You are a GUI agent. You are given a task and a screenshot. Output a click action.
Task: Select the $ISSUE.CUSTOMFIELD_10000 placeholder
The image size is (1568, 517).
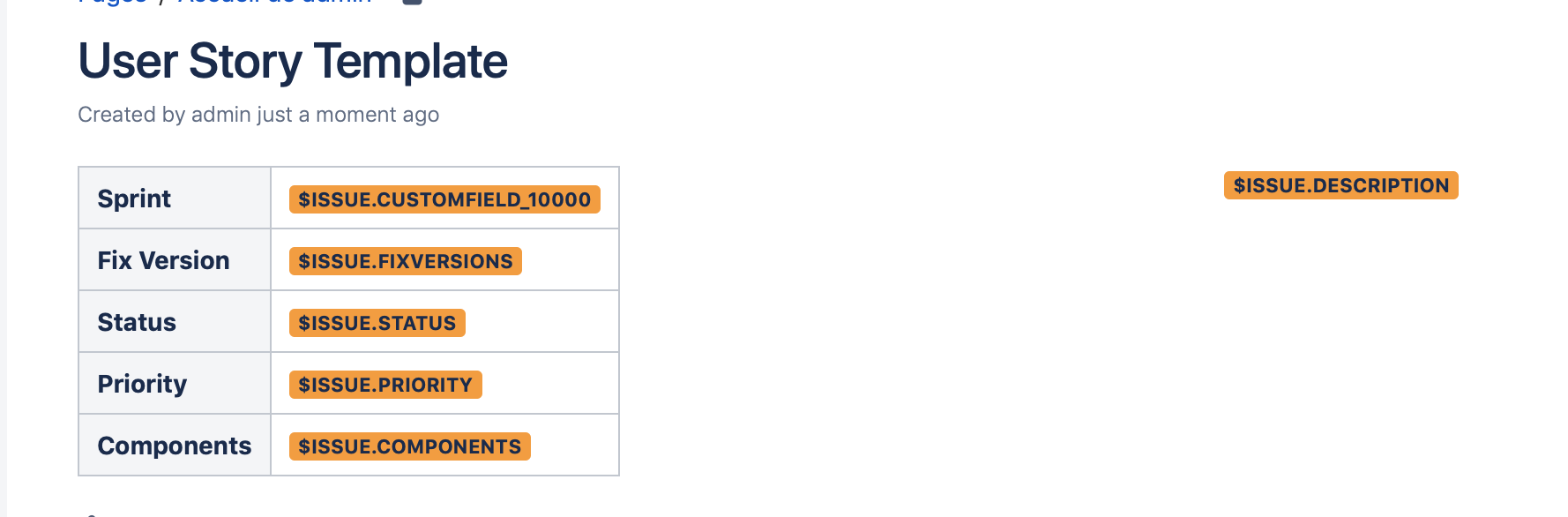444,199
